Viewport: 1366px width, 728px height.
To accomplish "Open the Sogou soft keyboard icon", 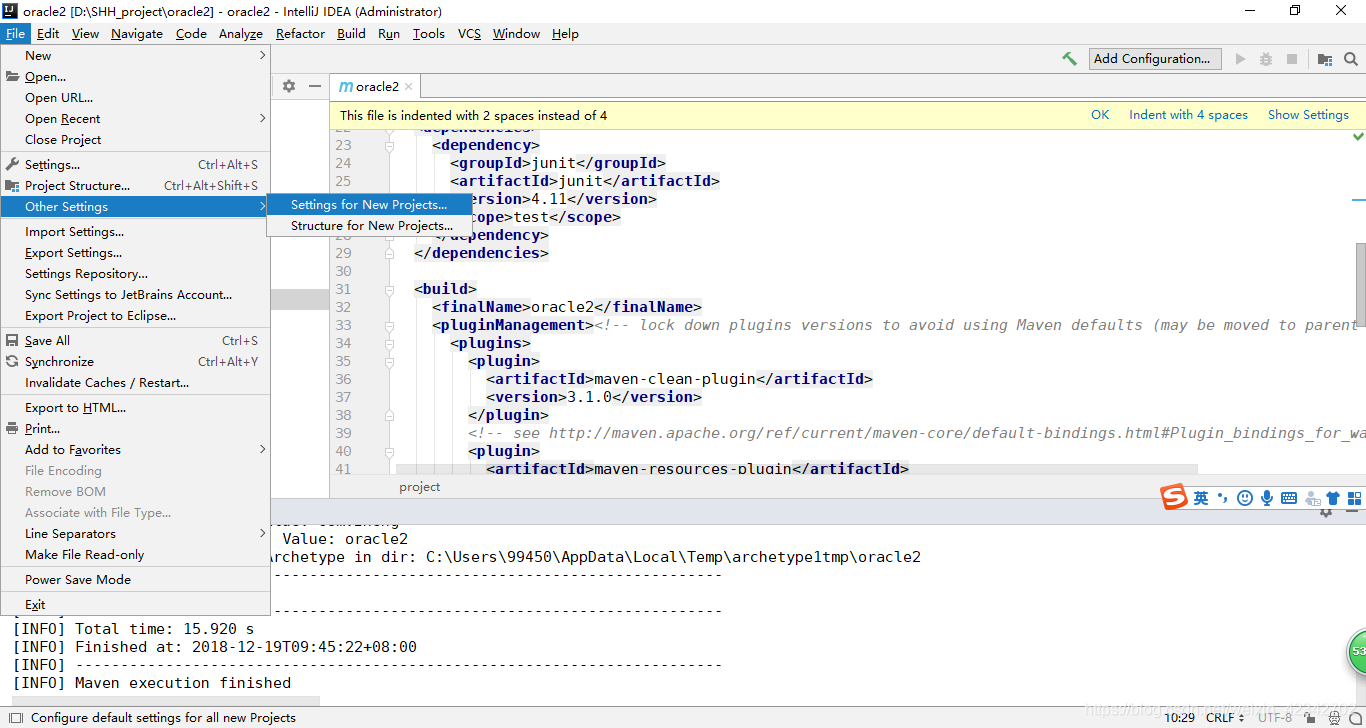I will point(1289,498).
